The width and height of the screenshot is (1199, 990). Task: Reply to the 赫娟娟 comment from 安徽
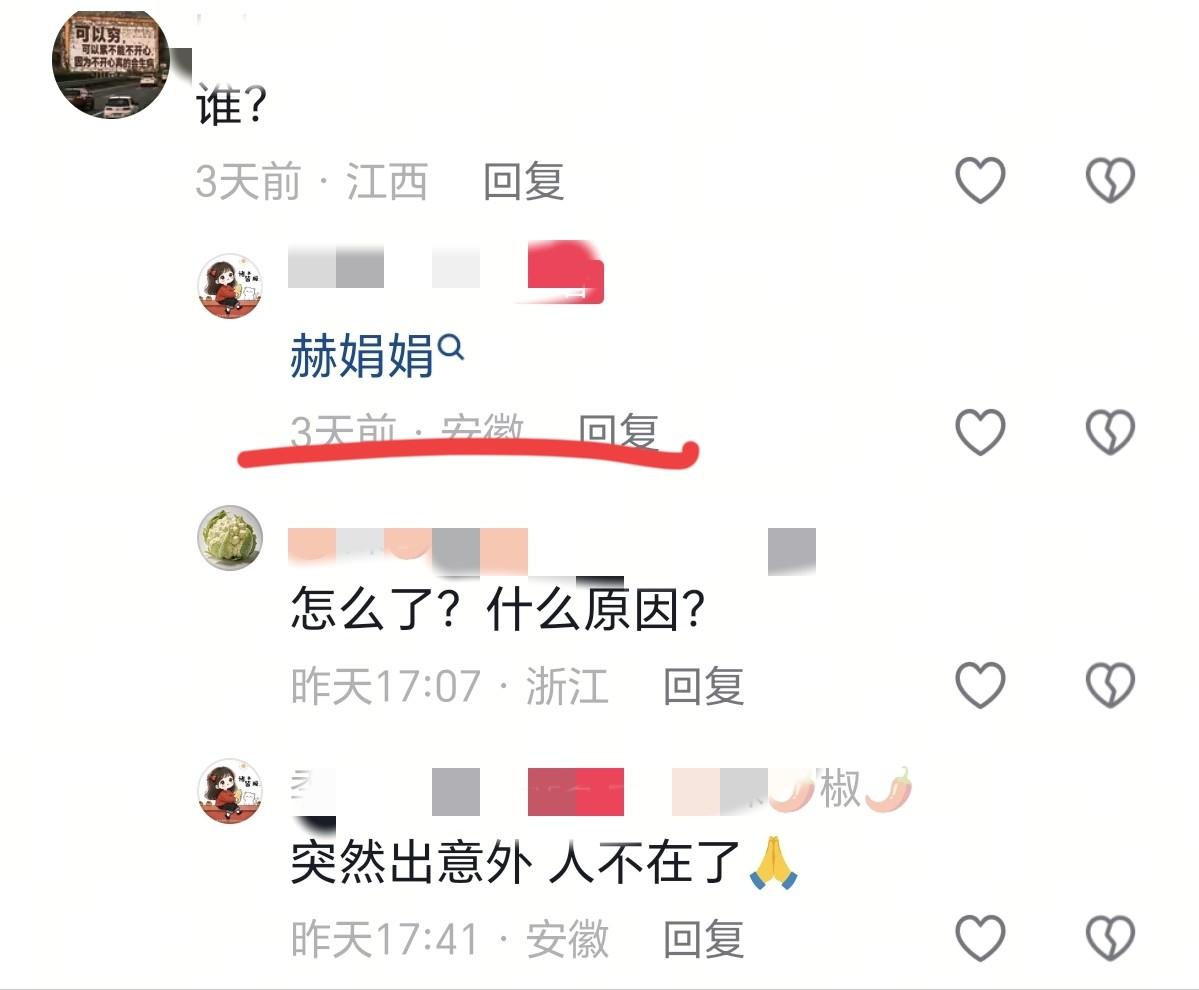[x=619, y=431]
